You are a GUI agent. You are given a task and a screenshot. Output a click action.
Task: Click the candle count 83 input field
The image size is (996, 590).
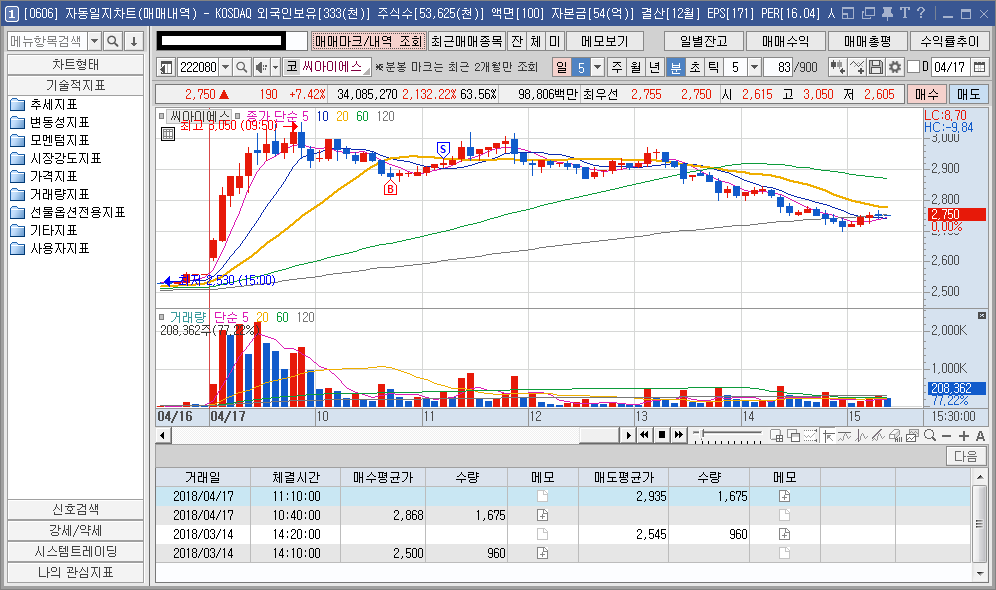click(779, 67)
